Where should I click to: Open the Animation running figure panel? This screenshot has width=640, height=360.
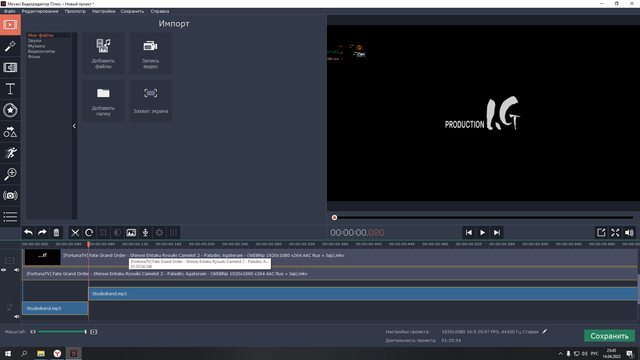10,153
